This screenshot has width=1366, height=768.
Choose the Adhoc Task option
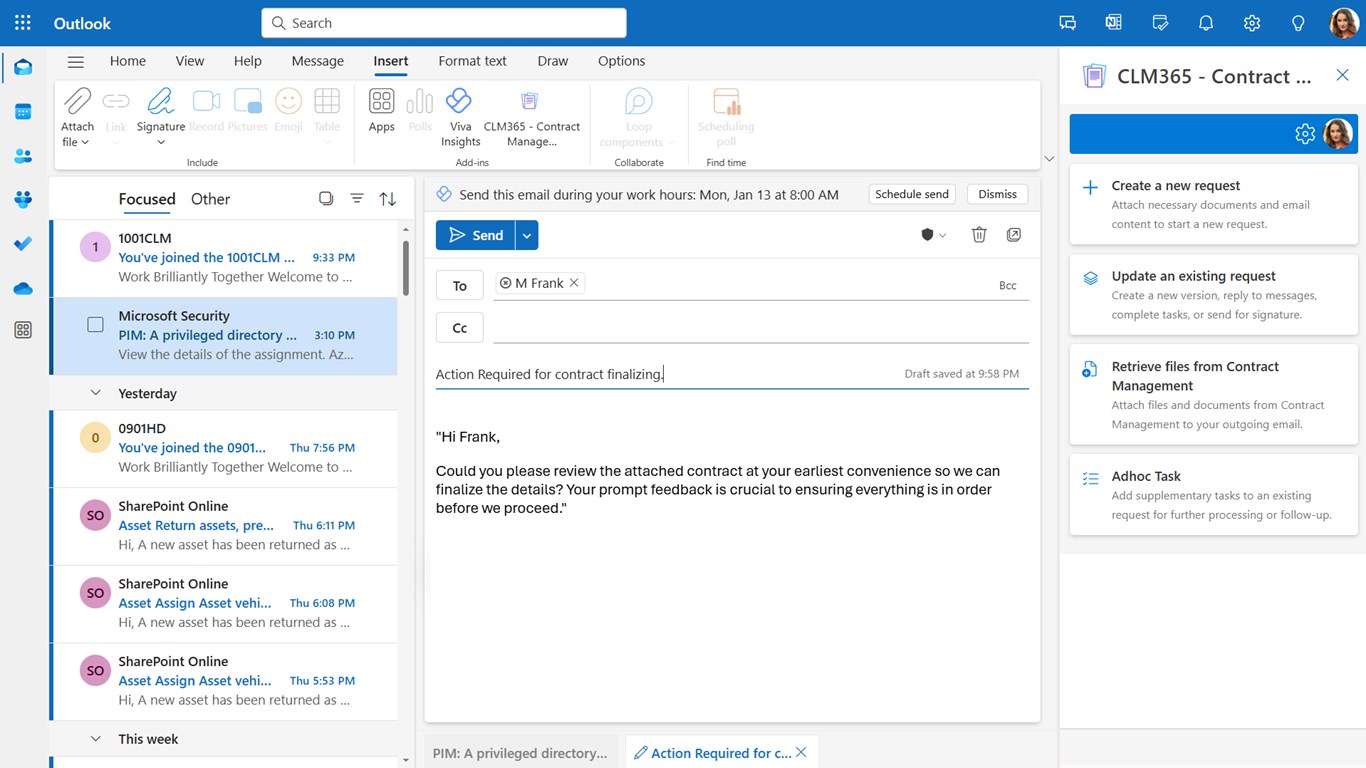tap(1214, 495)
